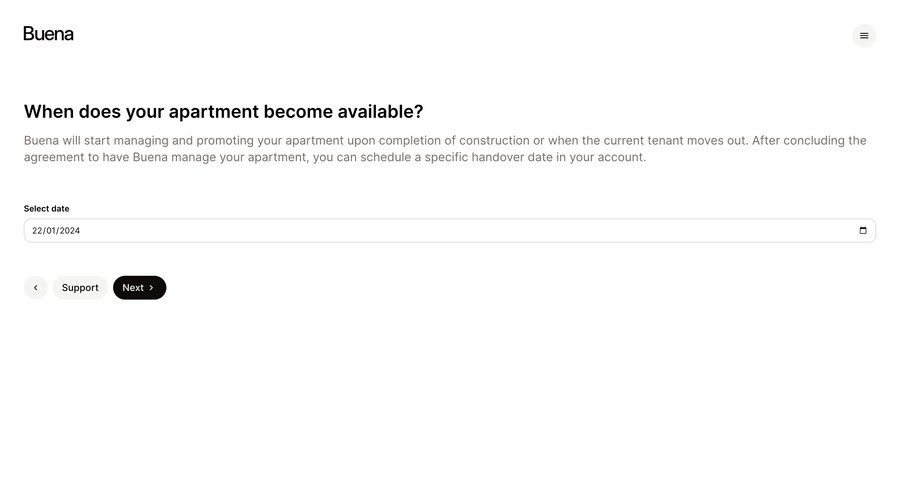The image size is (900, 484).
Task: Click the Support button
Action: pos(80,288)
